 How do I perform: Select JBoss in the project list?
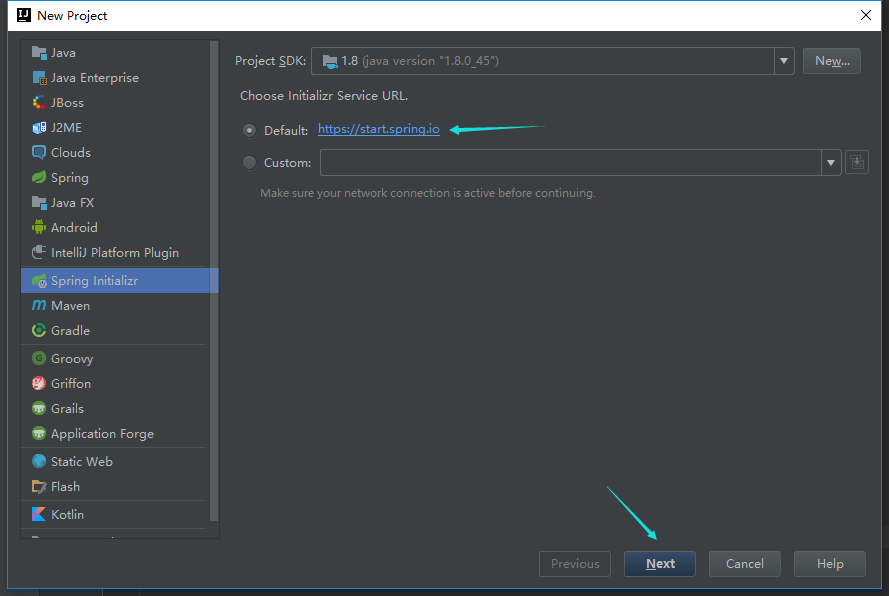coord(114,103)
